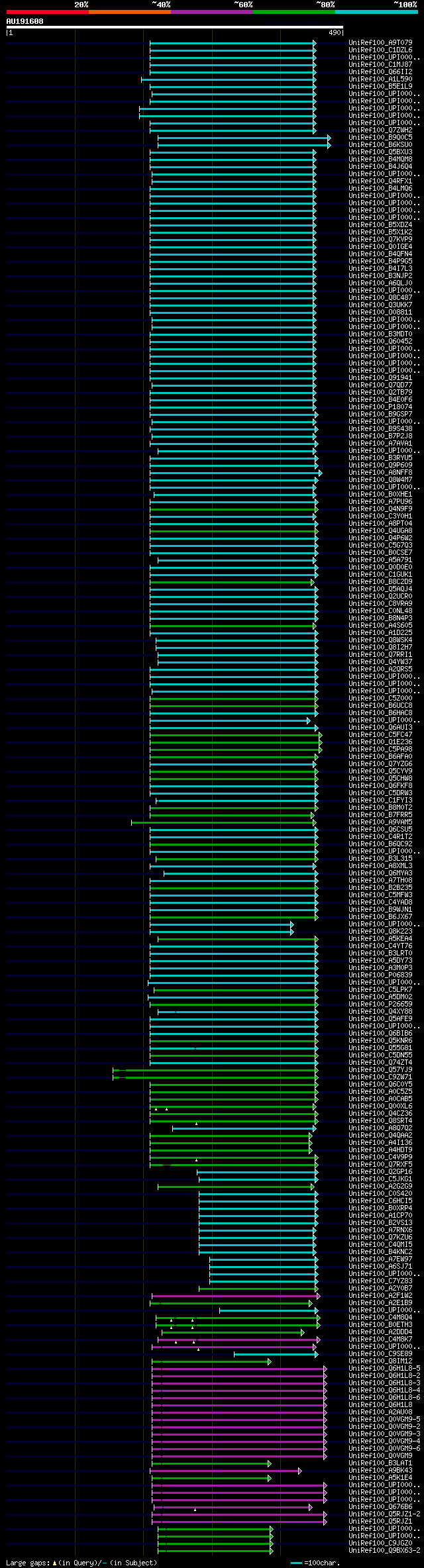Image resolution: width=424 pixels, height=1568 pixels.
Task: Click the short cyan bar for C9SE89
Action: pyautogui.click(x=276, y=1353)
